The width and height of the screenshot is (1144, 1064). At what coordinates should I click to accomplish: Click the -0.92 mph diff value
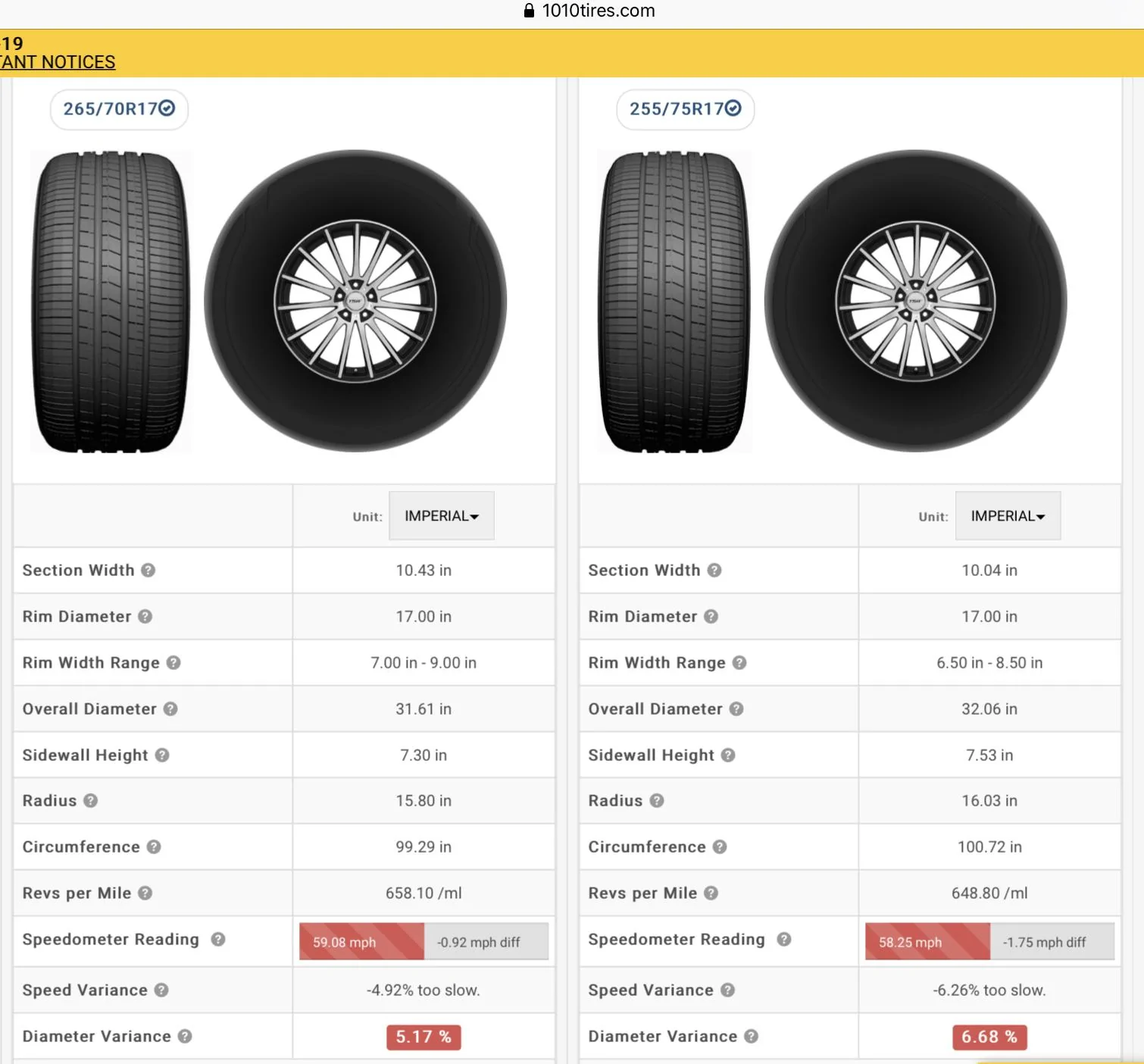coord(479,942)
